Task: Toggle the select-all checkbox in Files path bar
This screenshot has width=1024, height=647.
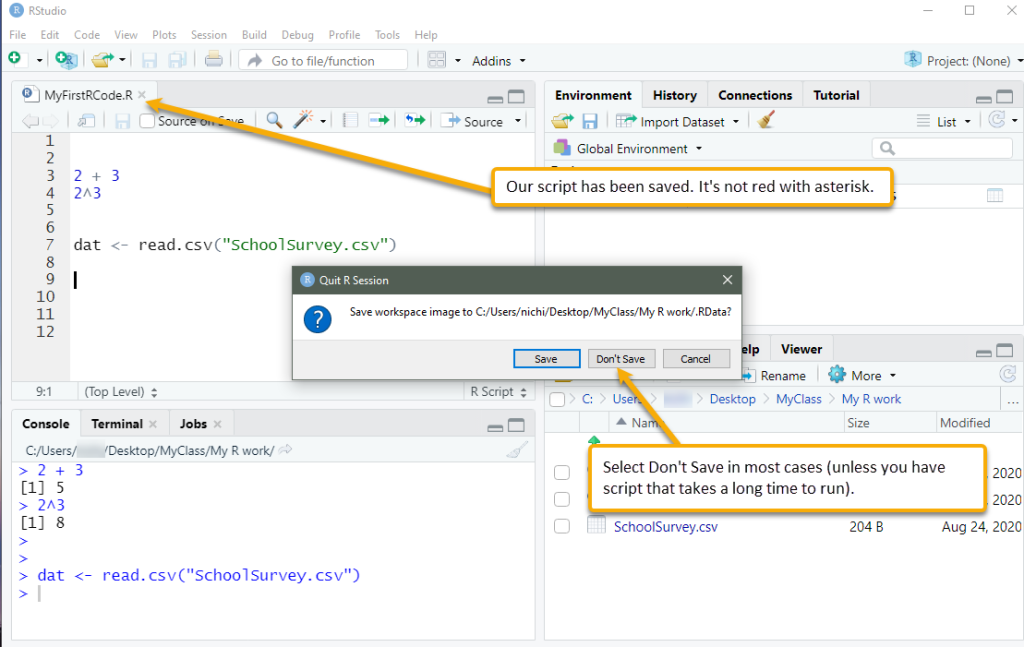Action: point(557,399)
